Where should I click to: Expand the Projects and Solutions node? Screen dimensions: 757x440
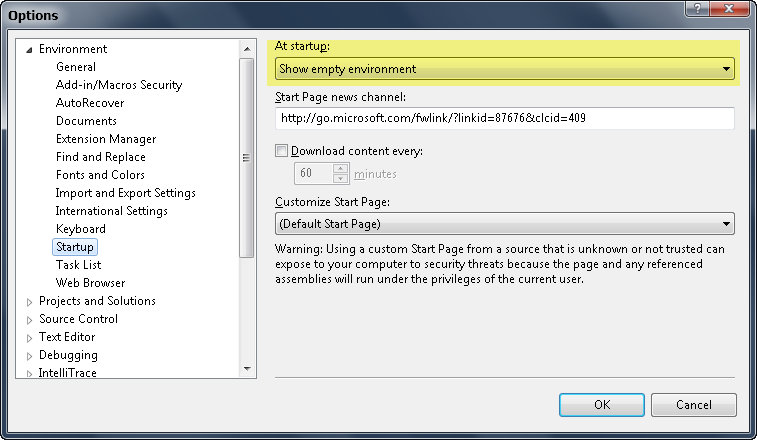(x=29, y=301)
